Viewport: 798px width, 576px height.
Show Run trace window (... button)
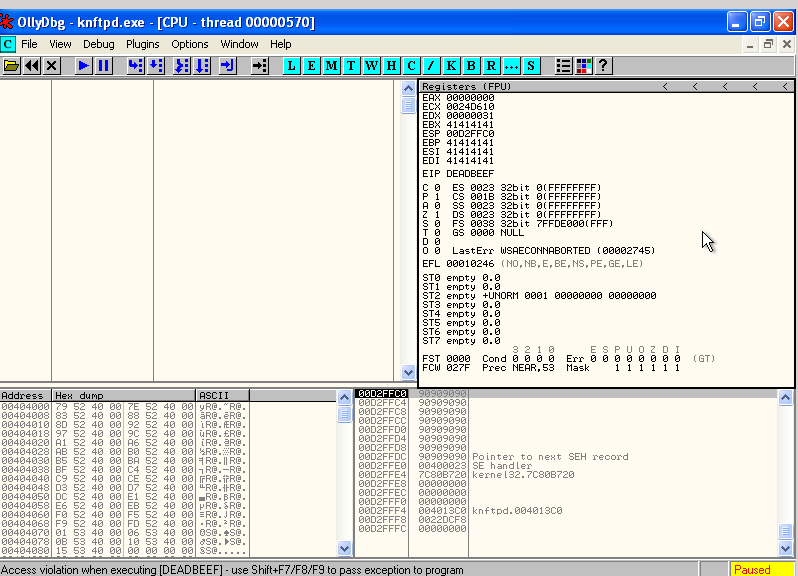pos(511,66)
